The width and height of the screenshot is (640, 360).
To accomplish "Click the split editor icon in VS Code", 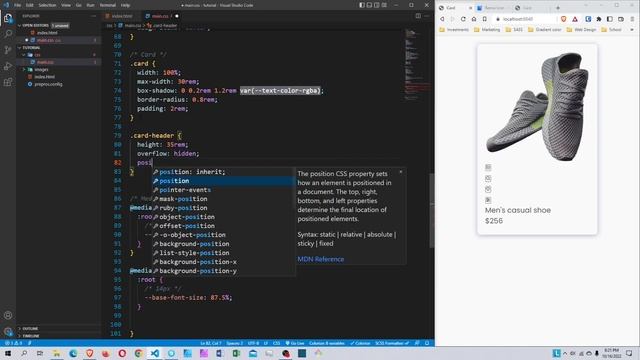I will [x=418, y=16].
